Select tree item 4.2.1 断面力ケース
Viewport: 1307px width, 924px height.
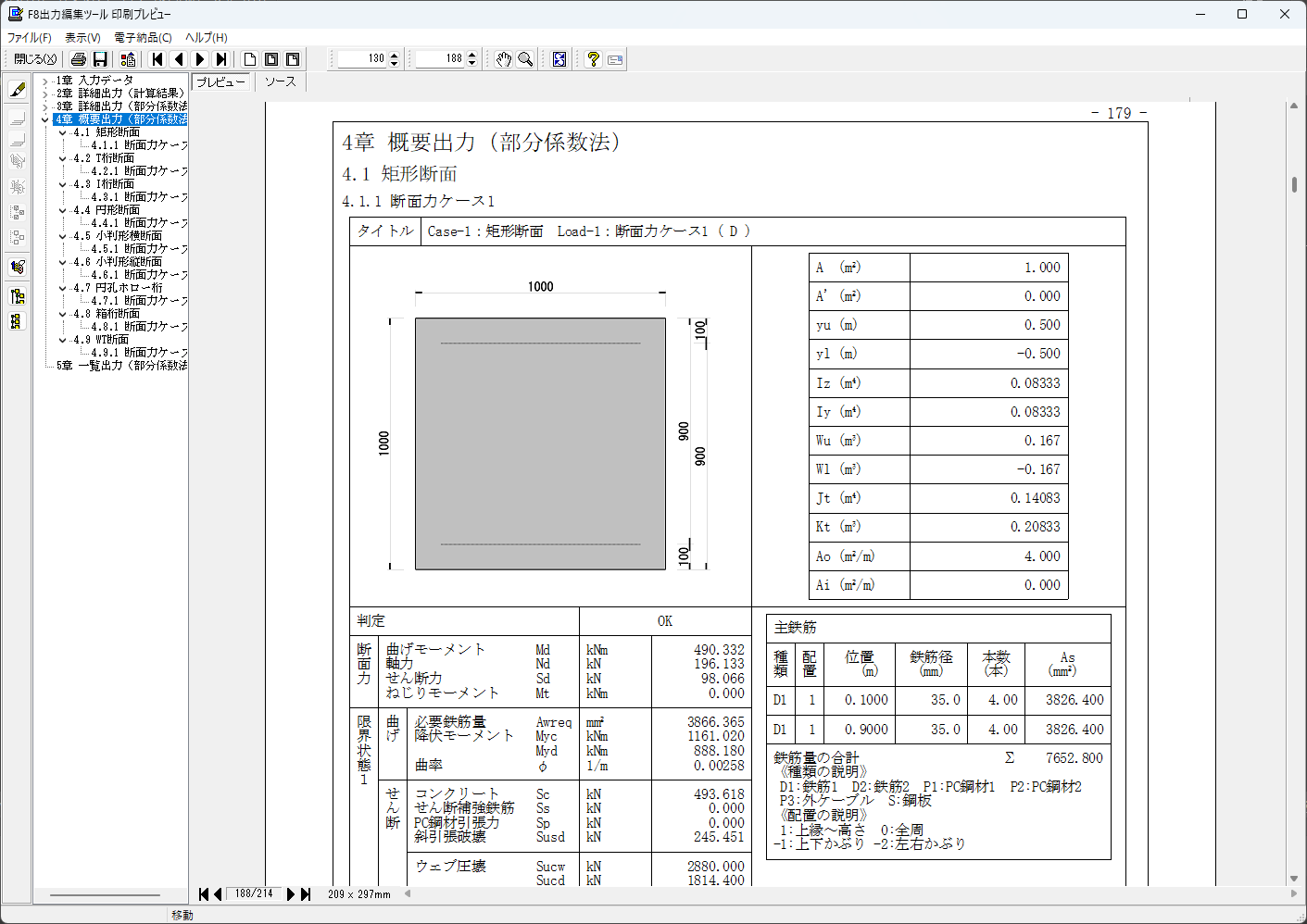(139, 171)
